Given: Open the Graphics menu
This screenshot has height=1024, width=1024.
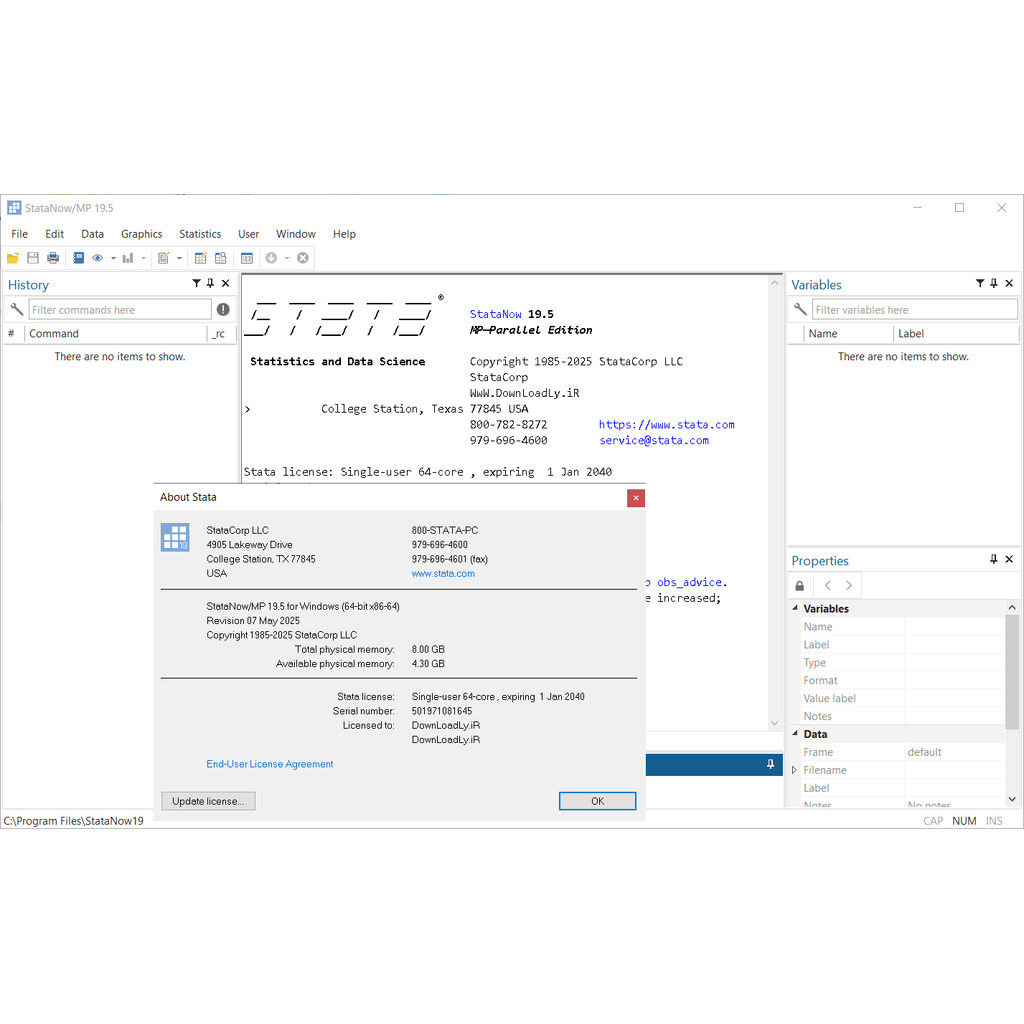Looking at the screenshot, I should point(141,234).
